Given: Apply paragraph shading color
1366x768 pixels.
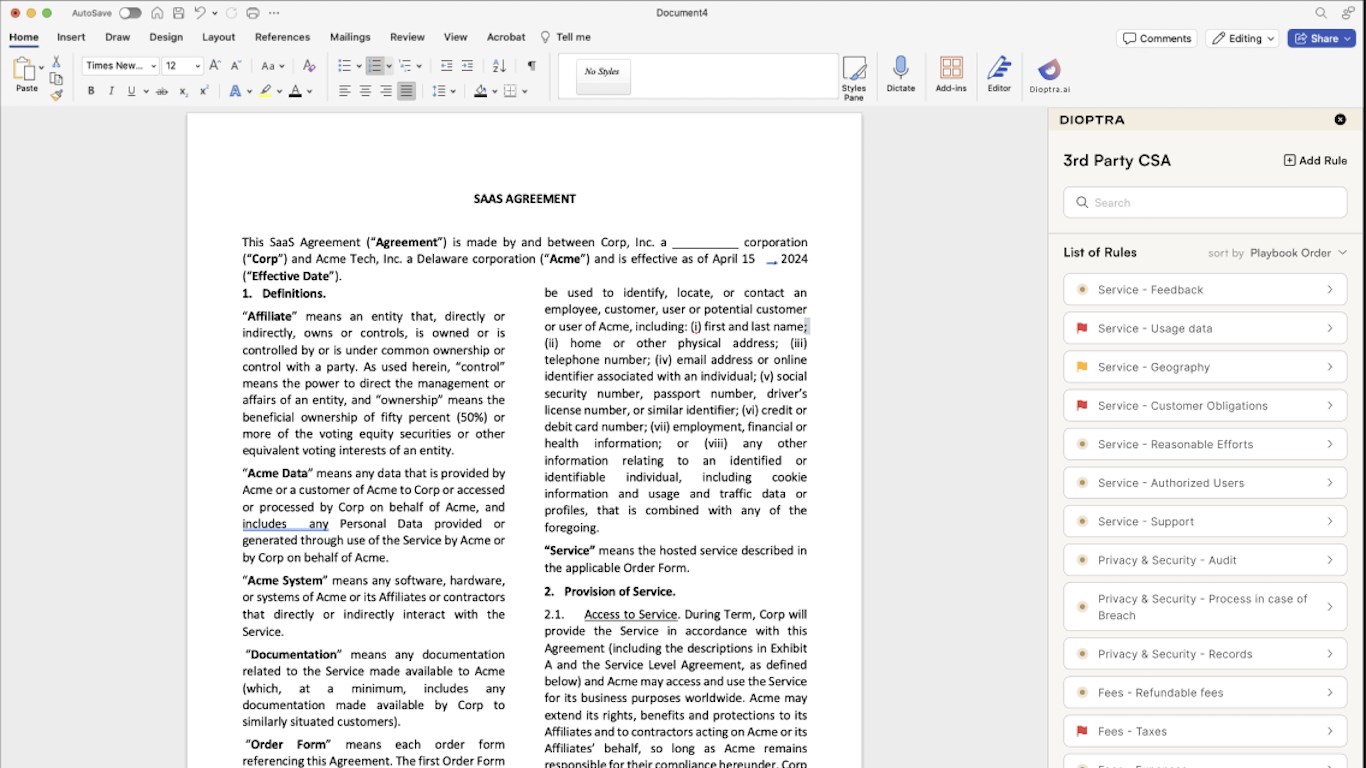Looking at the screenshot, I should (x=480, y=91).
